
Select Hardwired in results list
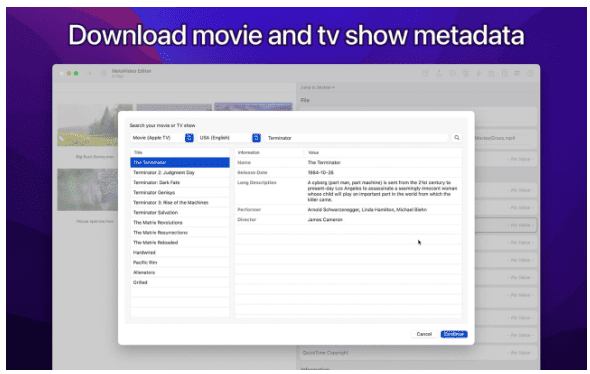pos(180,252)
